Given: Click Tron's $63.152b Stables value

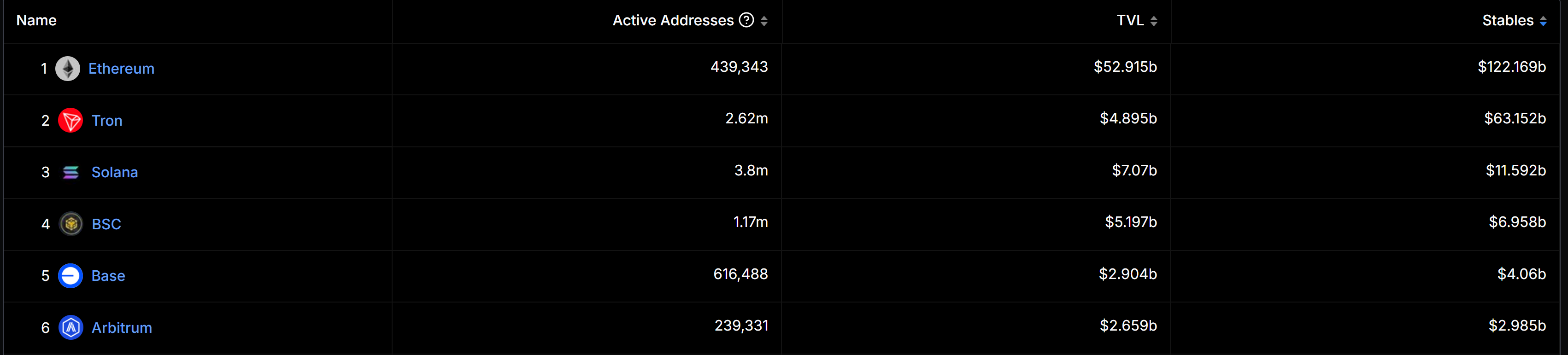Looking at the screenshot, I should tap(1515, 118).
